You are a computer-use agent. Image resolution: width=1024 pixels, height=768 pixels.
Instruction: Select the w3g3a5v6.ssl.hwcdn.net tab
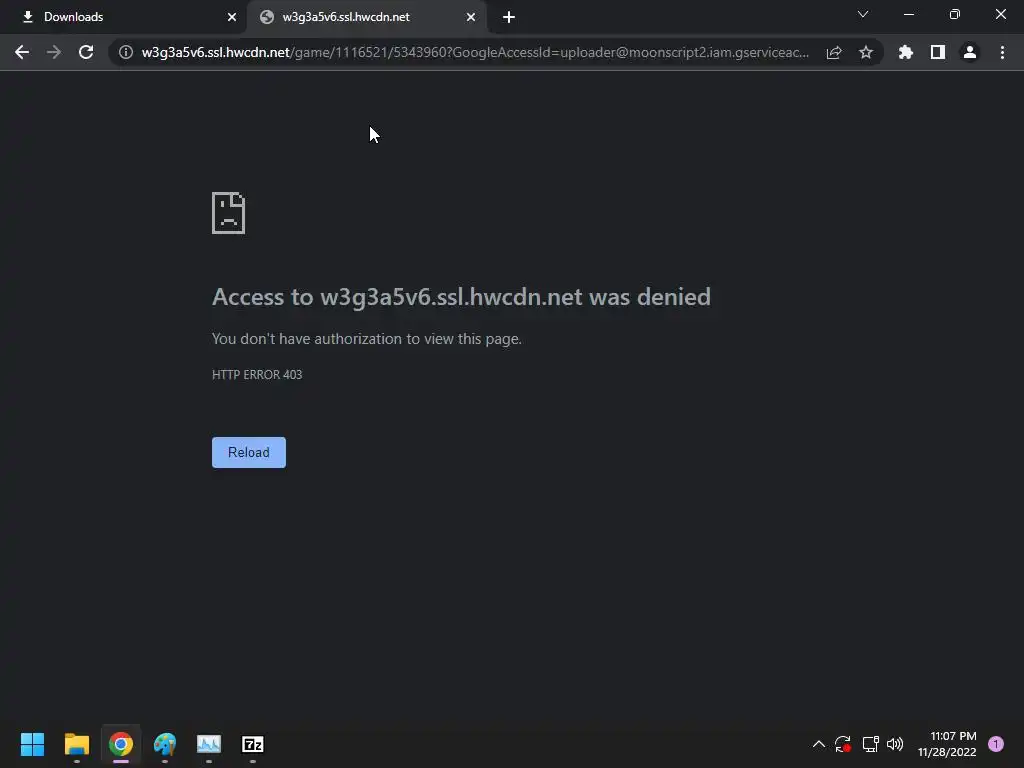tap(366, 17)
